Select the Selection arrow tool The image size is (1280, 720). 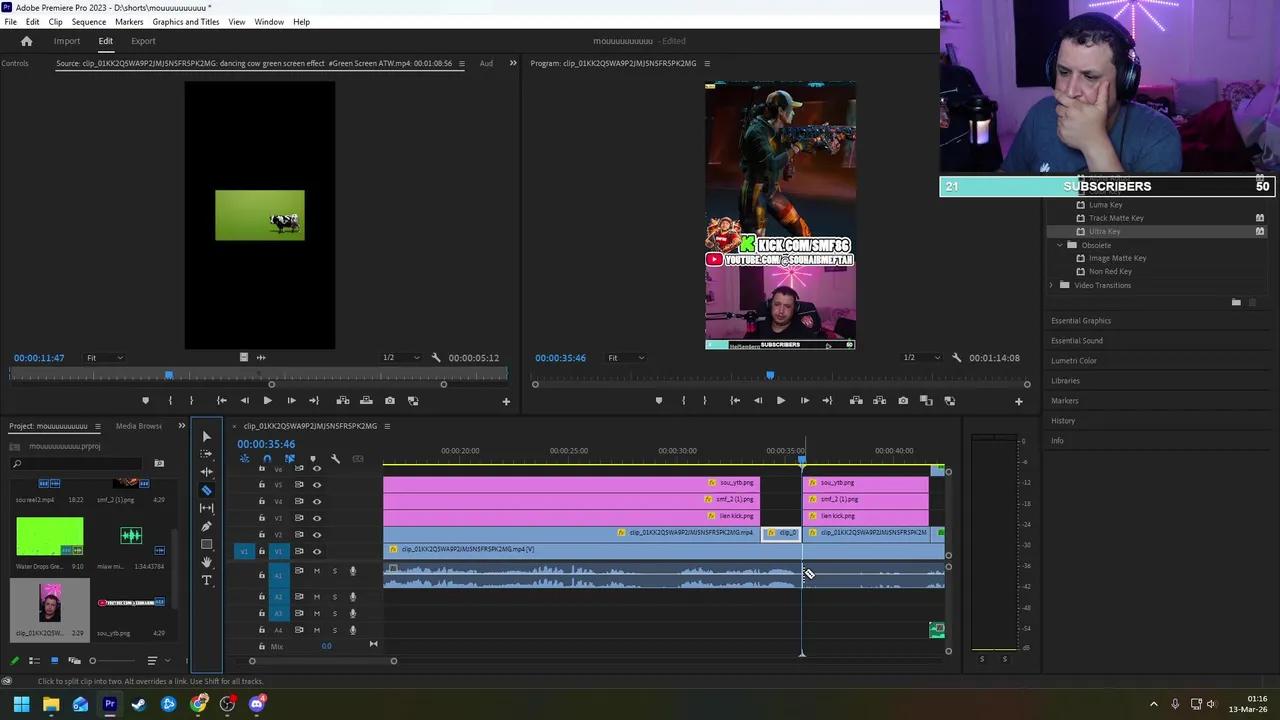tap(206, 436)
